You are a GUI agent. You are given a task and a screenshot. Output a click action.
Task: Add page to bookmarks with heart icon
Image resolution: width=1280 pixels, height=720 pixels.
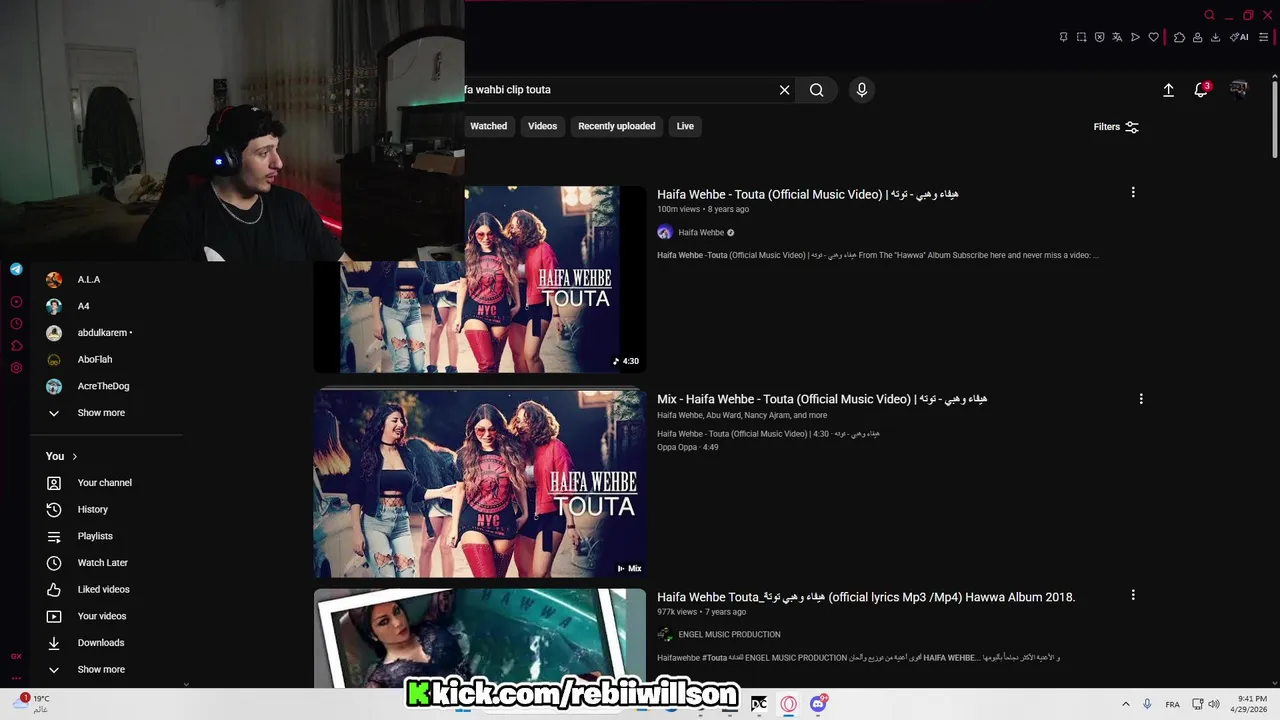pyautogui.click(x=1153, y=37)
